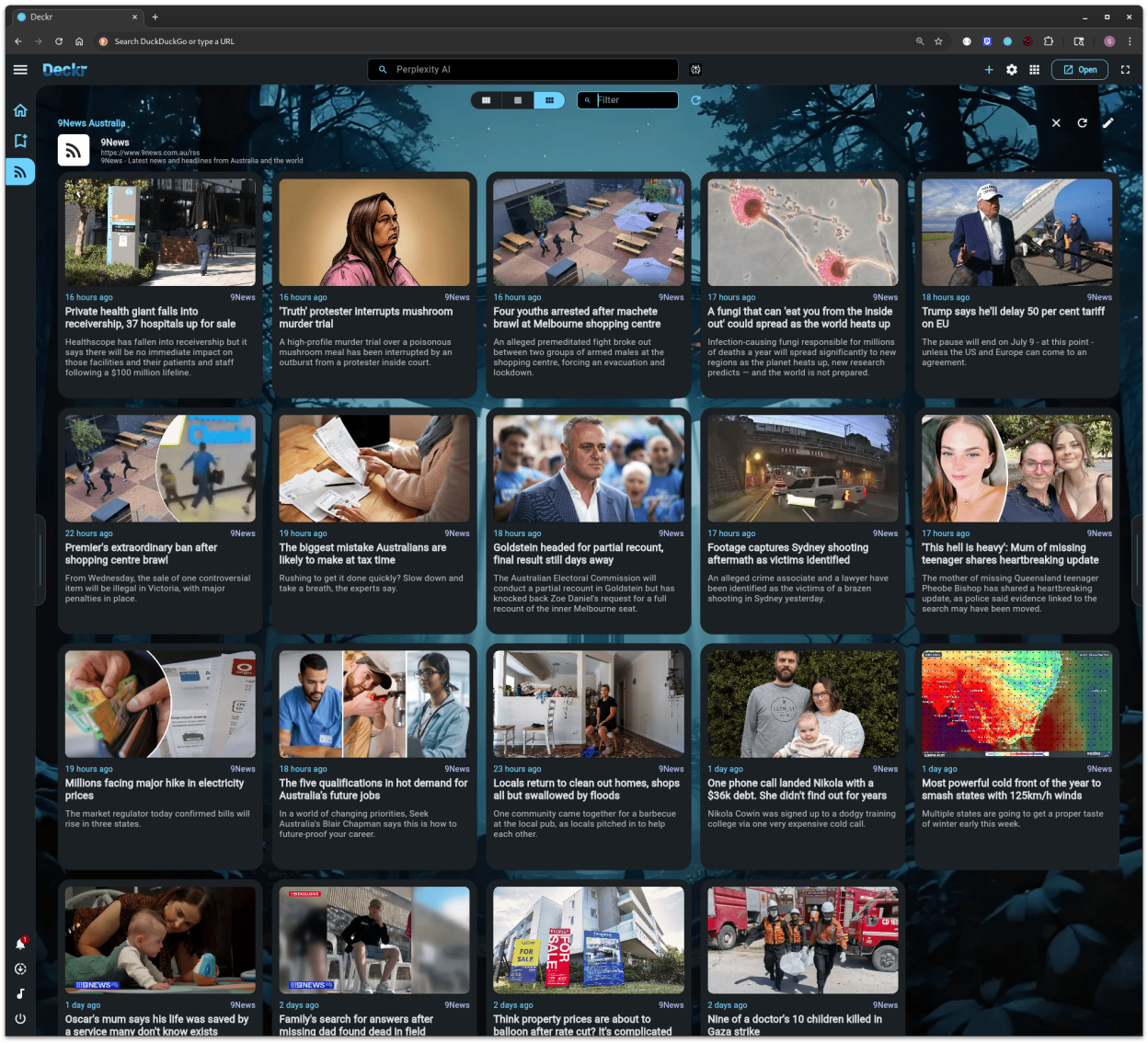
Task: Bookmark page with star icon
Action: pyautogui.click(x=938, y=41)
